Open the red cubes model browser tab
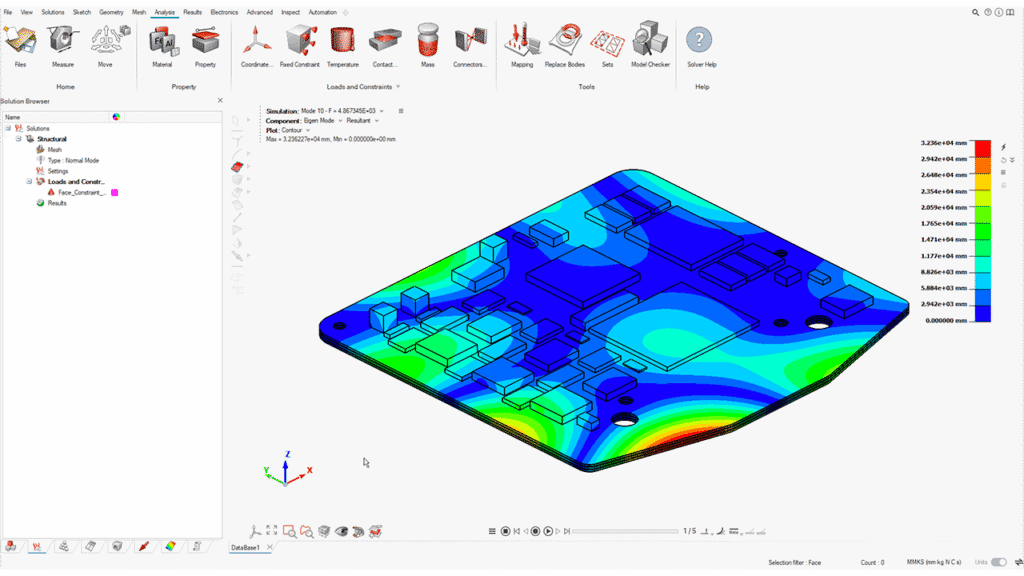1024x576 pixels. 10,546
